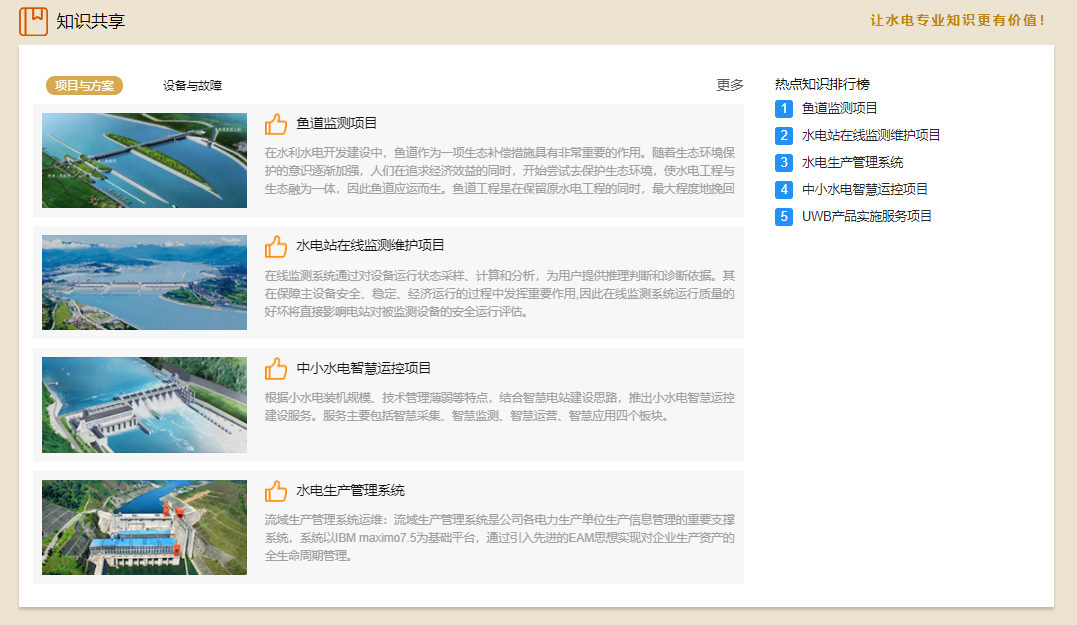
Task: Open the 鱼道监测项目 article title
Action: pyautogui.click(x=337, y=123)
